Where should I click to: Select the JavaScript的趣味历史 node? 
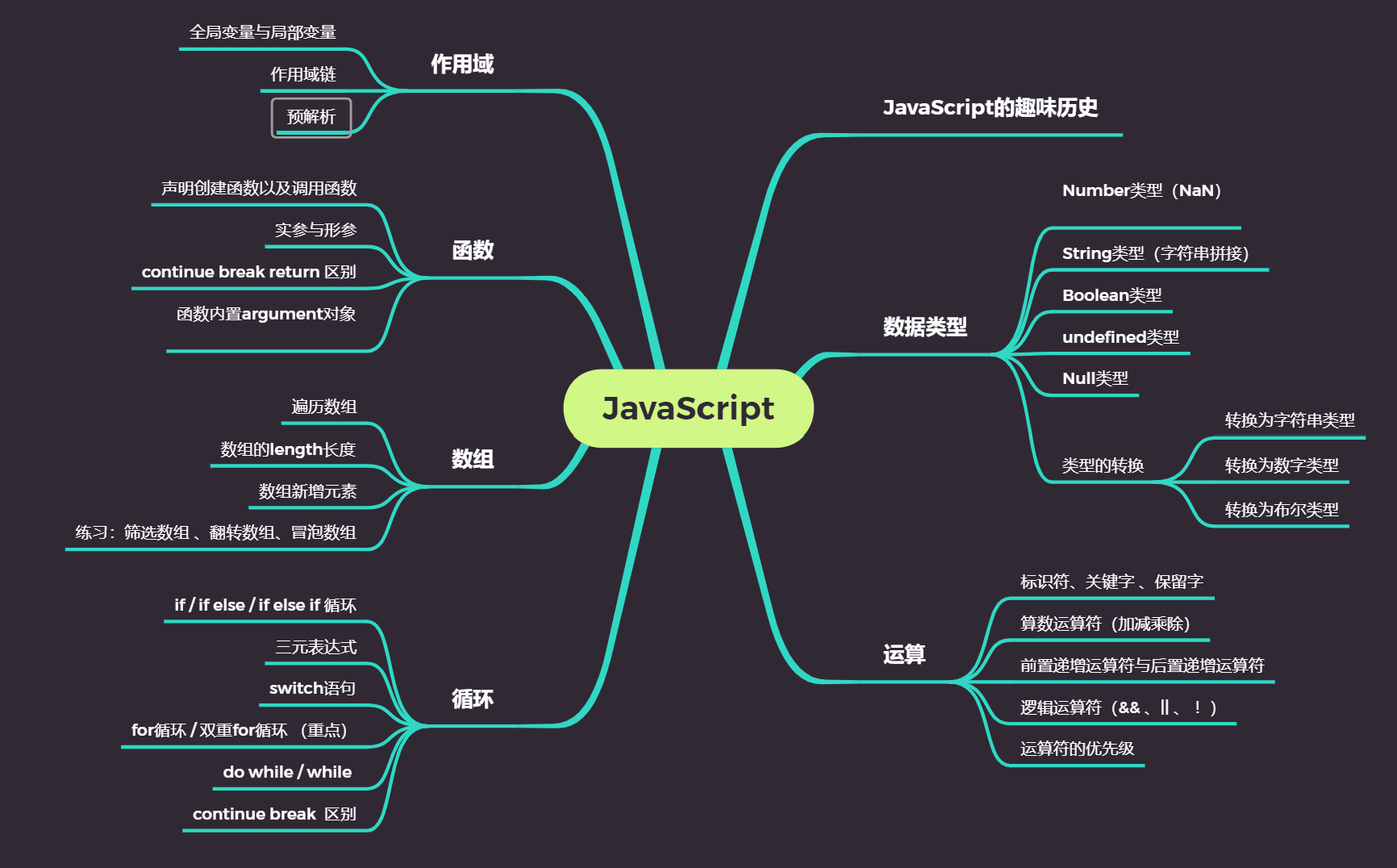(992, 106)
